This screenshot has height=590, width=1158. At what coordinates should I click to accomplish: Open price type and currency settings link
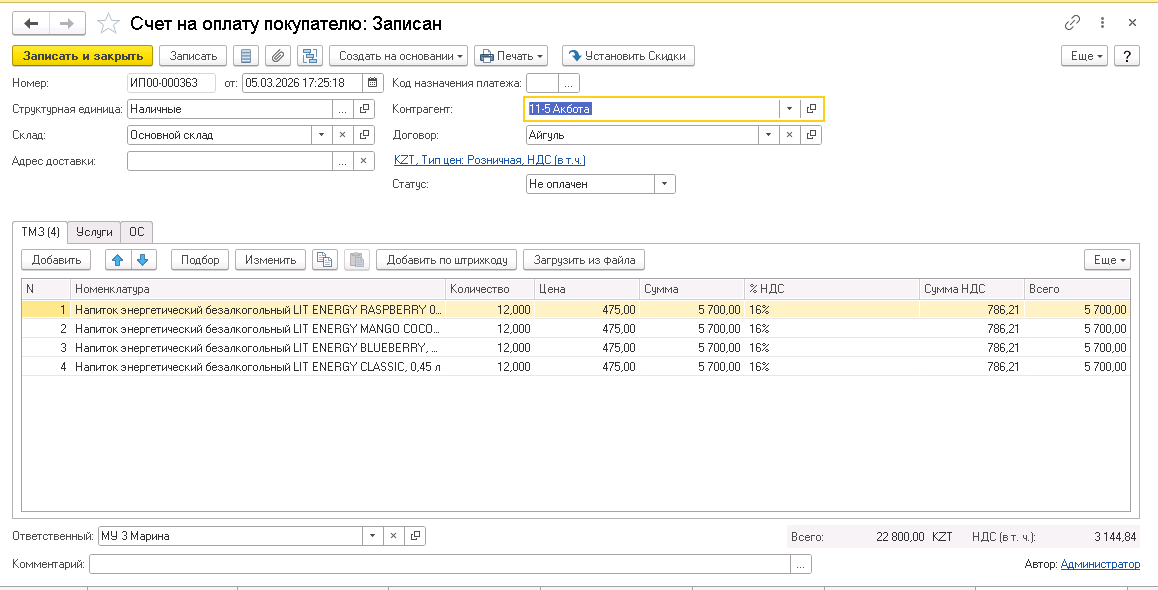(x=489, y=160)
